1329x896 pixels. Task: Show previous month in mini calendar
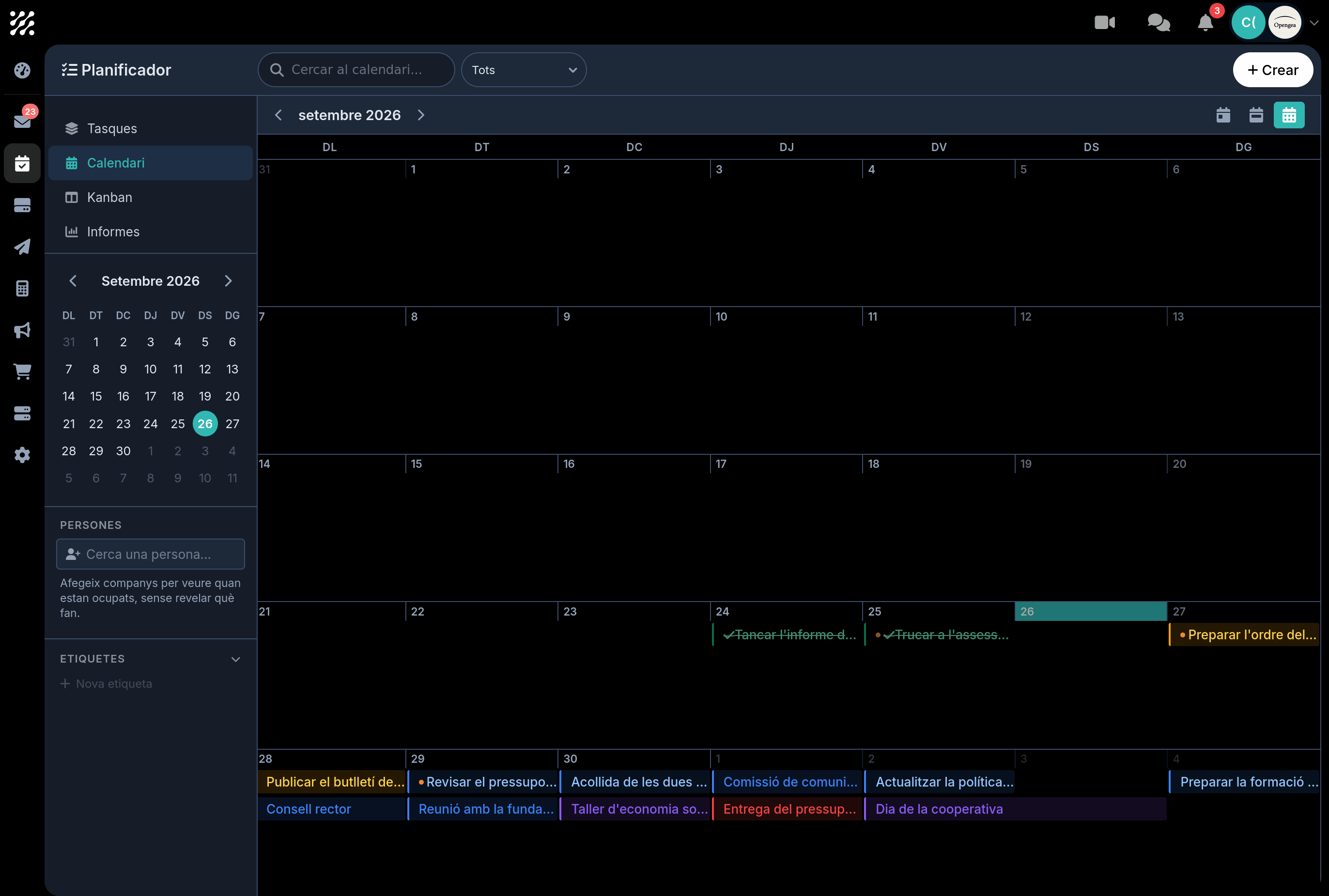[x=73, y=281]
